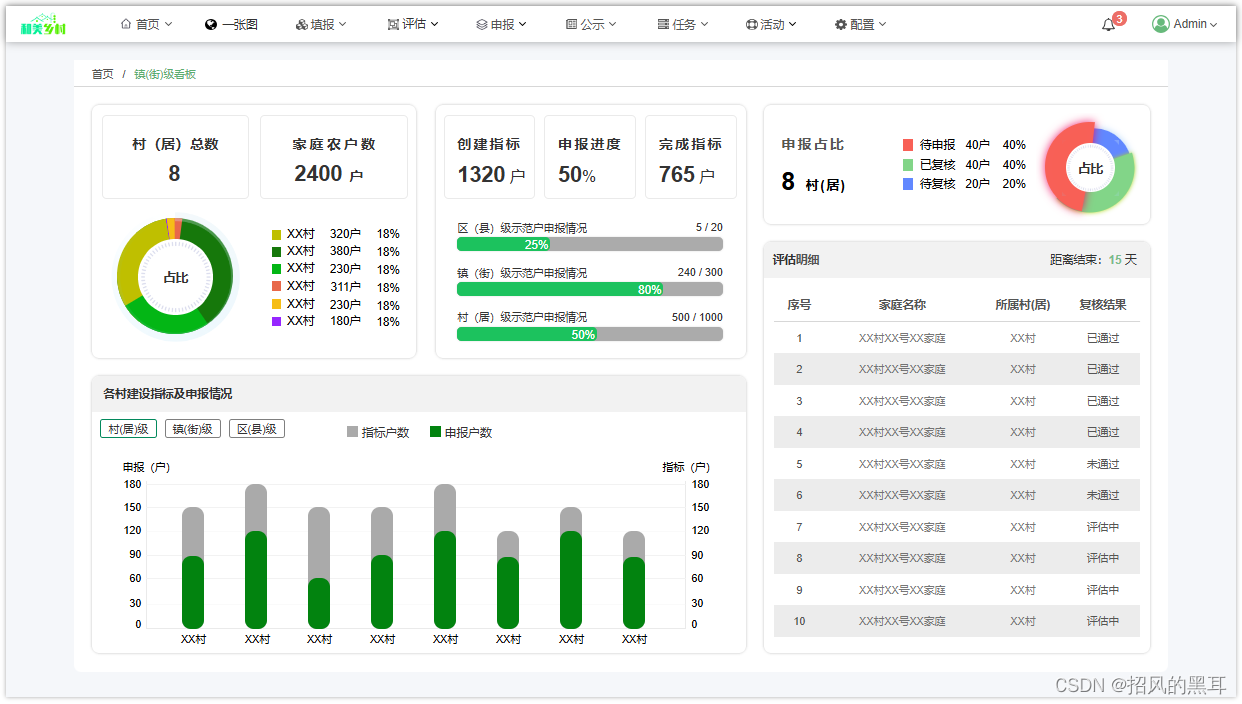Click the 完成指标 765 stat card

tap(691, 157)
